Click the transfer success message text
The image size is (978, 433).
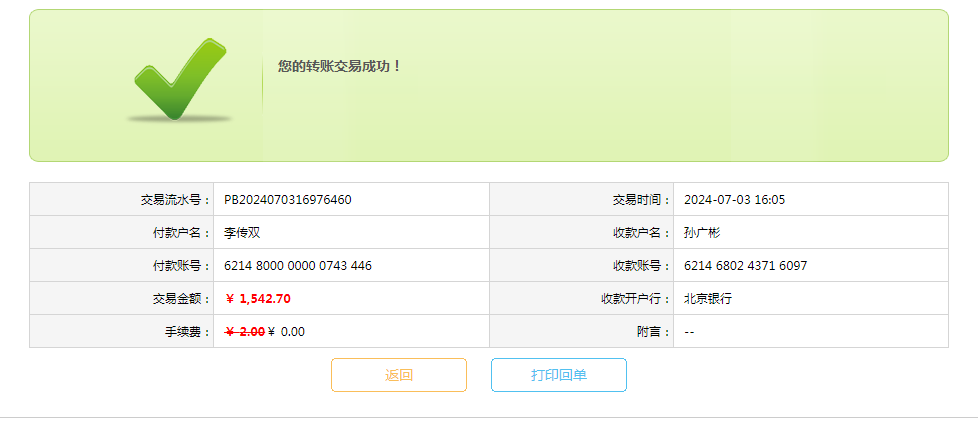click(339, 66)
